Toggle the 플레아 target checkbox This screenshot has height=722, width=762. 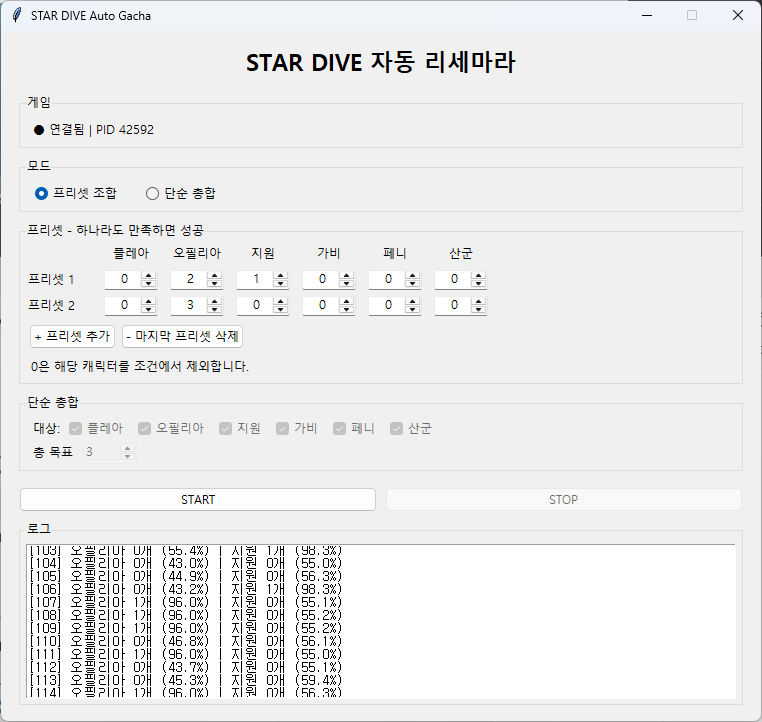tap(75, 428)
